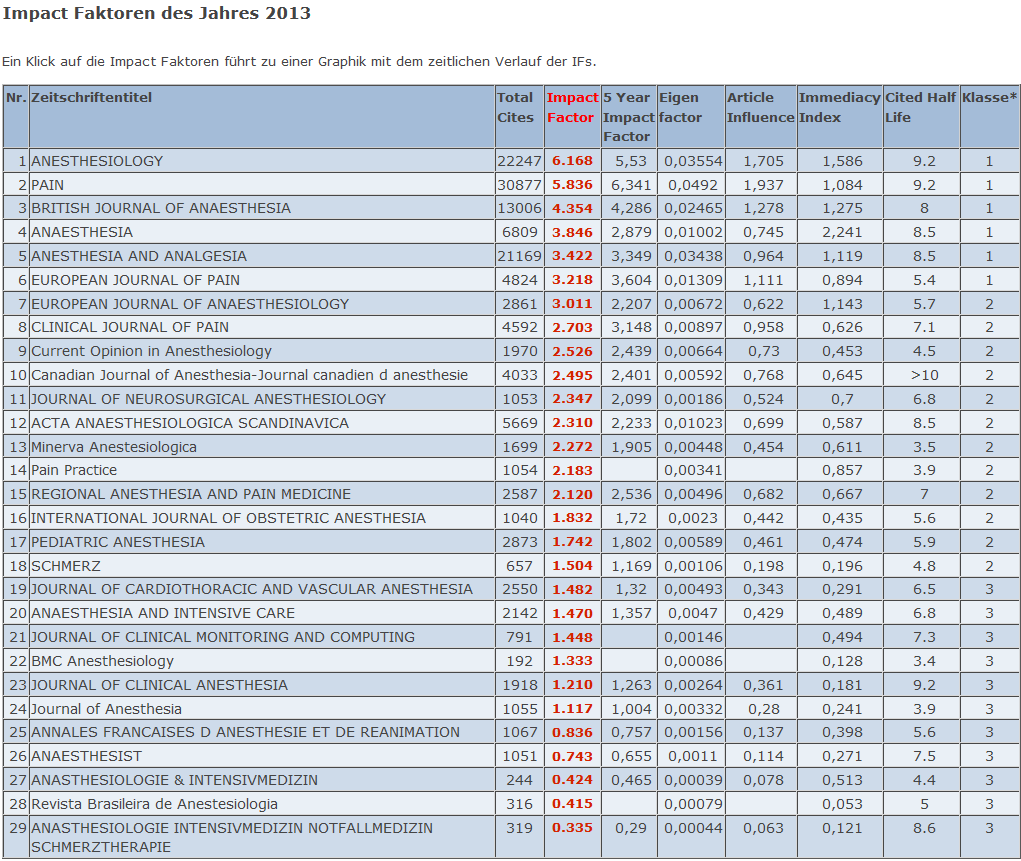
Task: Click the Klasse* column header
Action: (x=989, y=98)
